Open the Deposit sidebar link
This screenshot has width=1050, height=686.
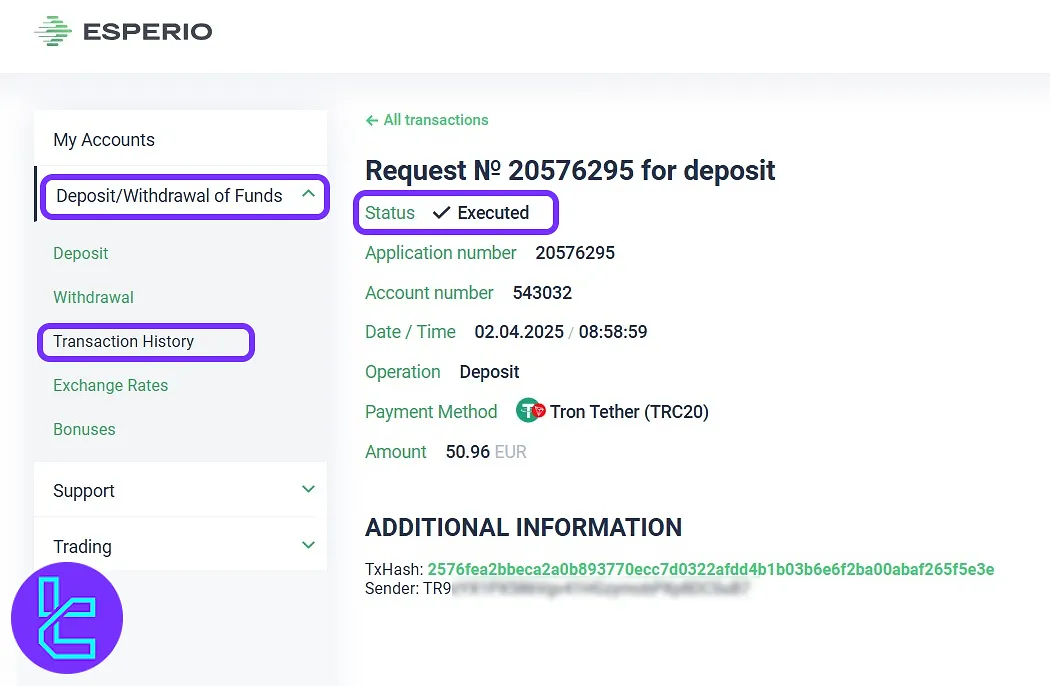point(80,253)
